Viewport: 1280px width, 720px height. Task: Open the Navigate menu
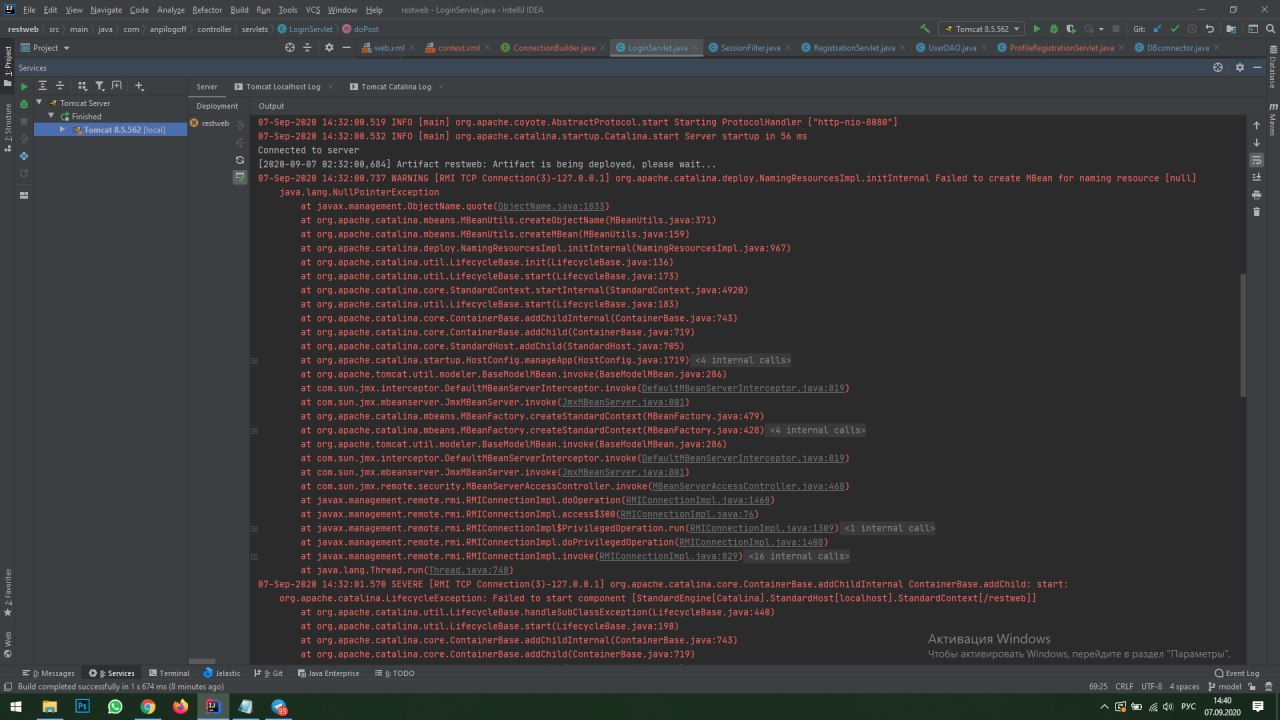point(105,9)
